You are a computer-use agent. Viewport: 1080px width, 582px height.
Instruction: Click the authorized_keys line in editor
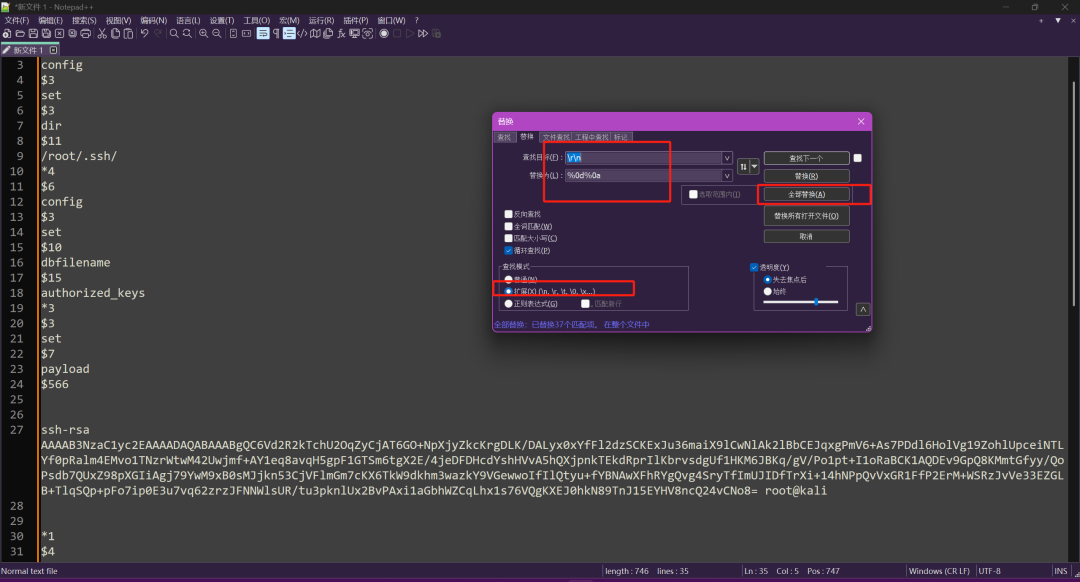(92, 293)
